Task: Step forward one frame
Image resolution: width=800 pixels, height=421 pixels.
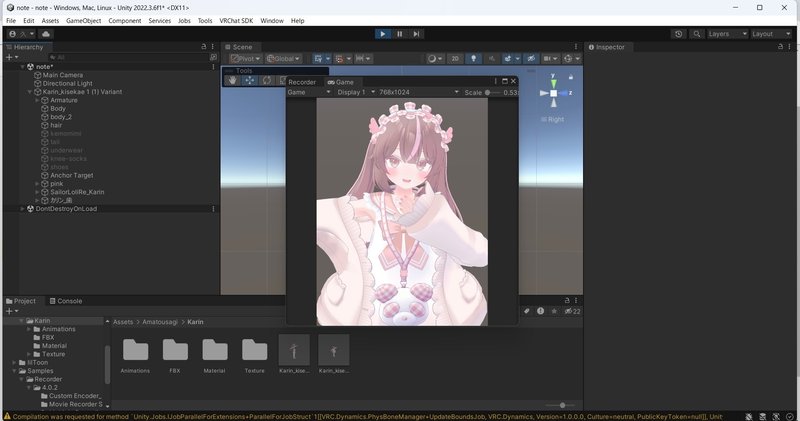Action: pos(416,34)
